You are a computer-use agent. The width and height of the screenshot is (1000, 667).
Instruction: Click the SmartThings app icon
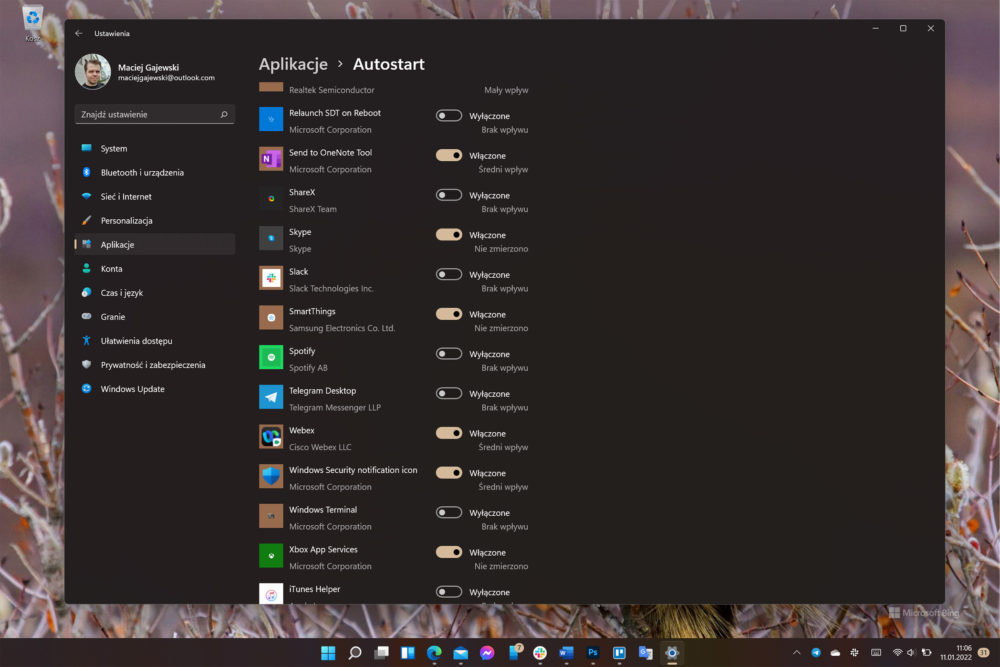[271, 318]
